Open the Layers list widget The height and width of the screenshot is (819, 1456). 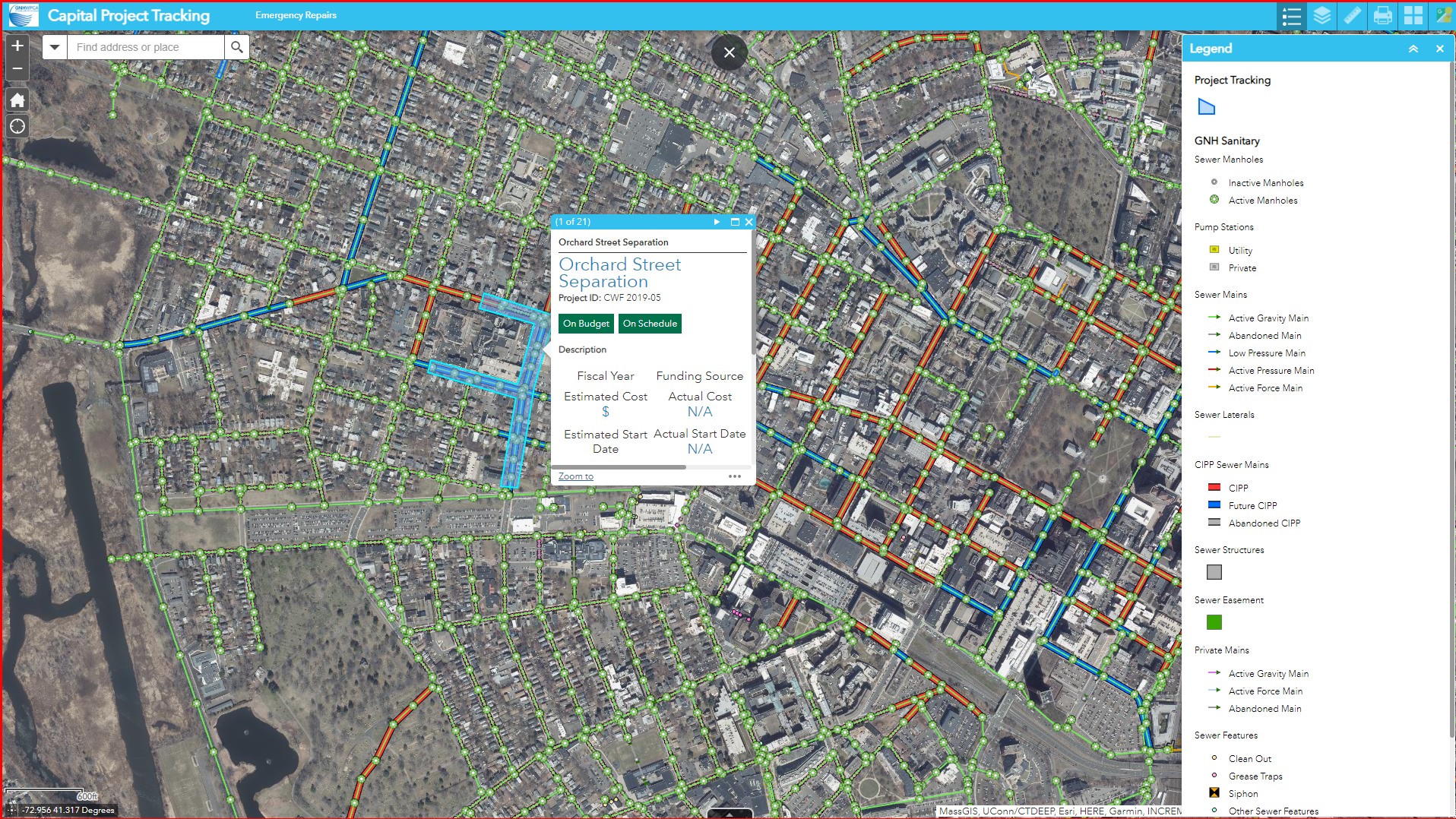pos(1321,16)
